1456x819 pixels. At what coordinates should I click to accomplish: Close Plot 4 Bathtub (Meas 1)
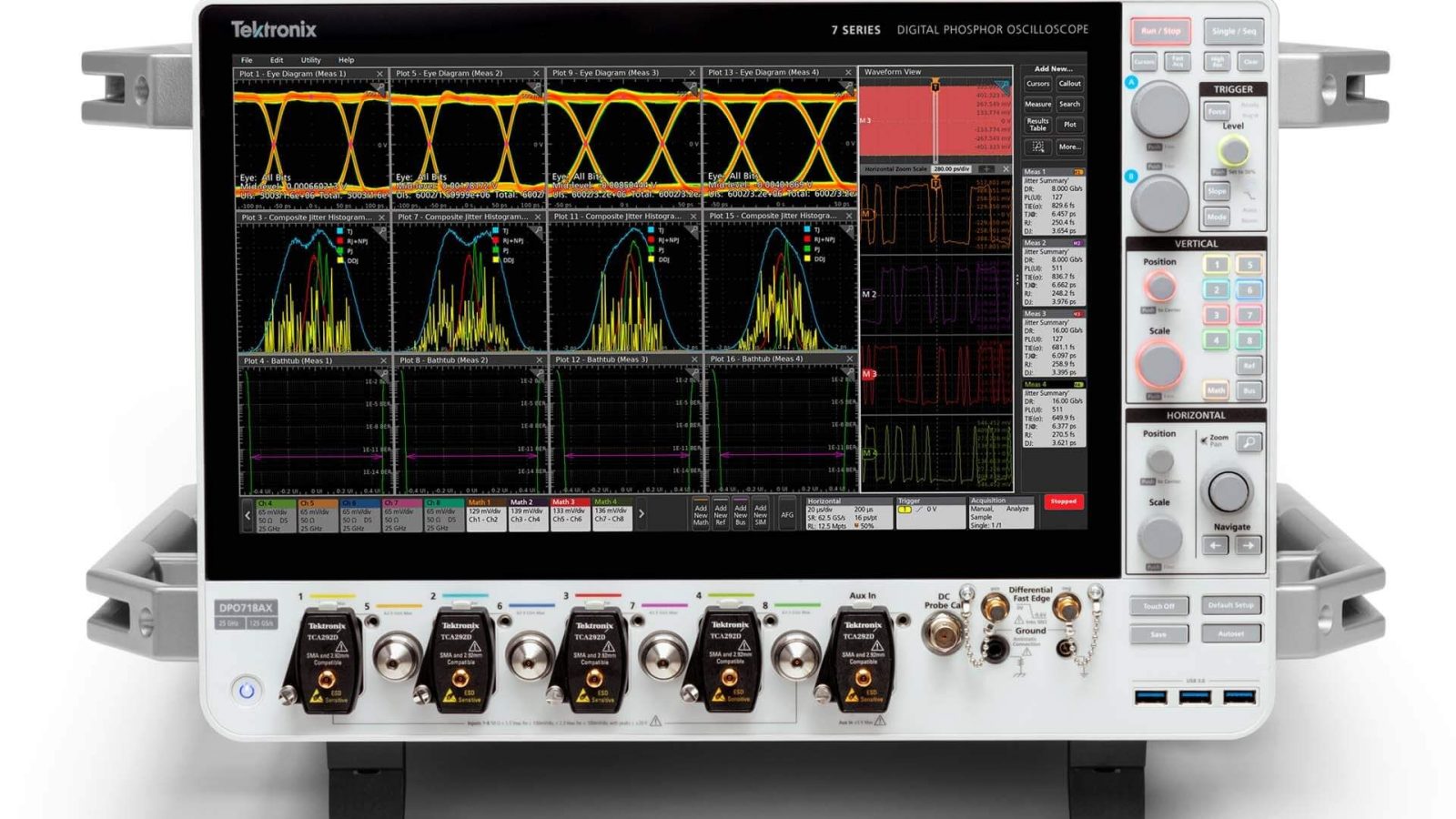[383, 361]
